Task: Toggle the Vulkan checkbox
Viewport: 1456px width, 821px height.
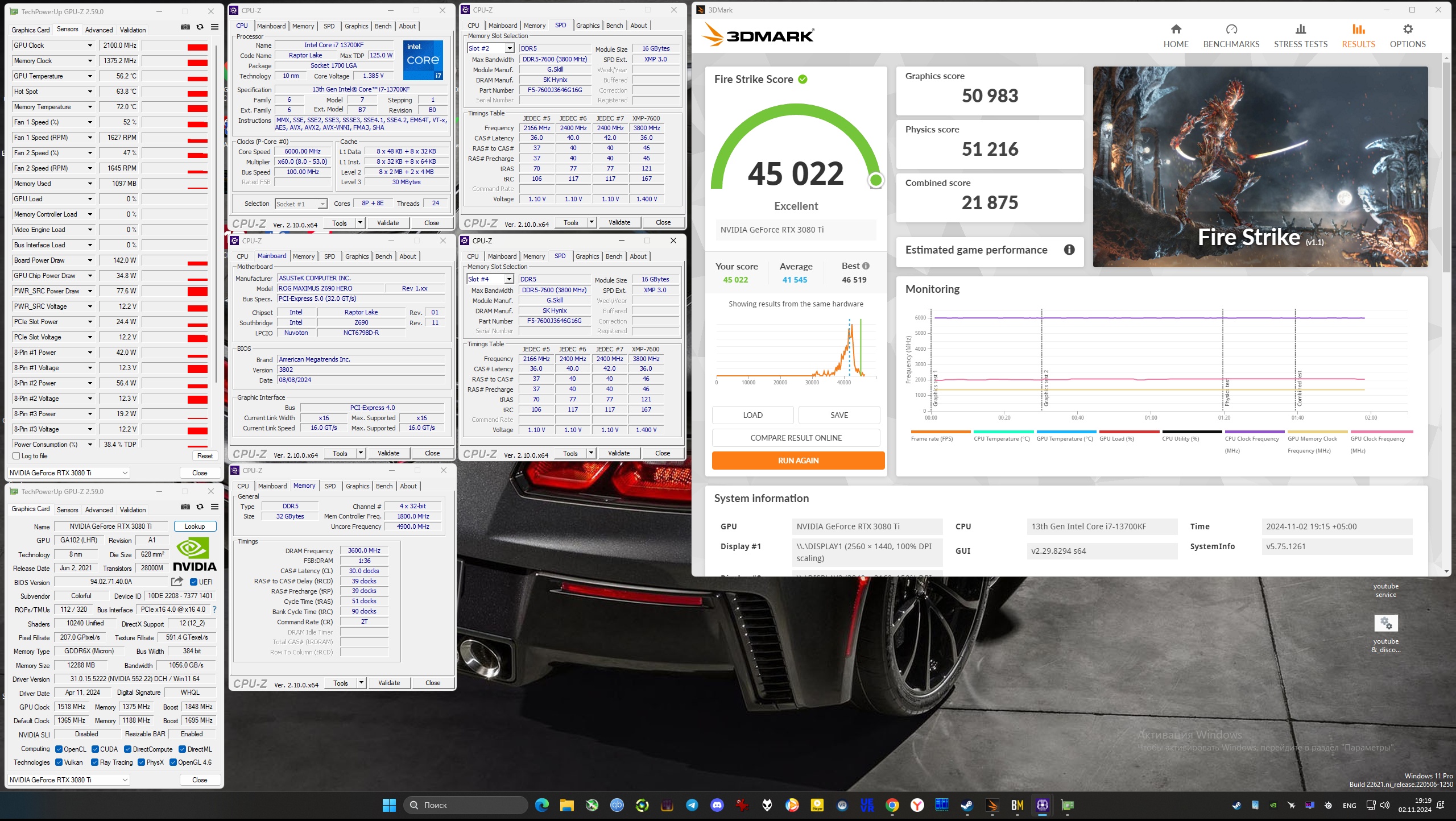Action: click(x=59, y=762)
